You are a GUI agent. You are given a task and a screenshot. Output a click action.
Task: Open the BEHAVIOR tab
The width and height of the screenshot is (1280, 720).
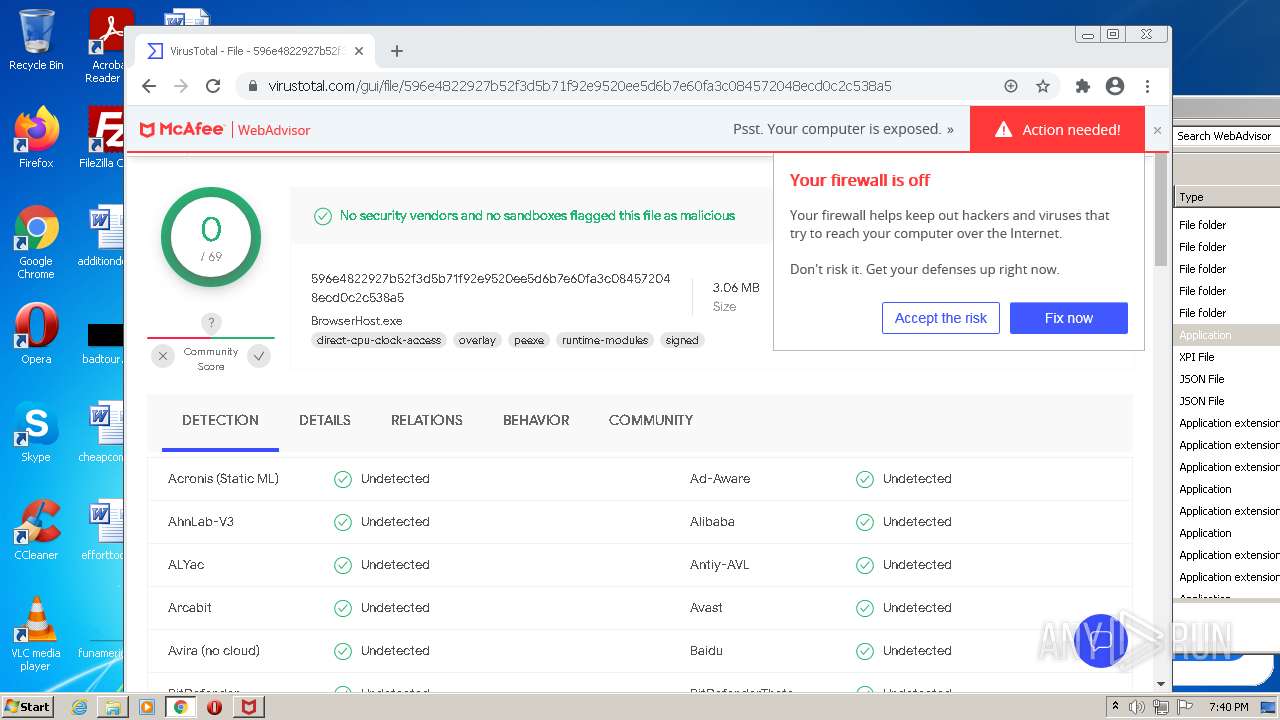coord(536,421)
